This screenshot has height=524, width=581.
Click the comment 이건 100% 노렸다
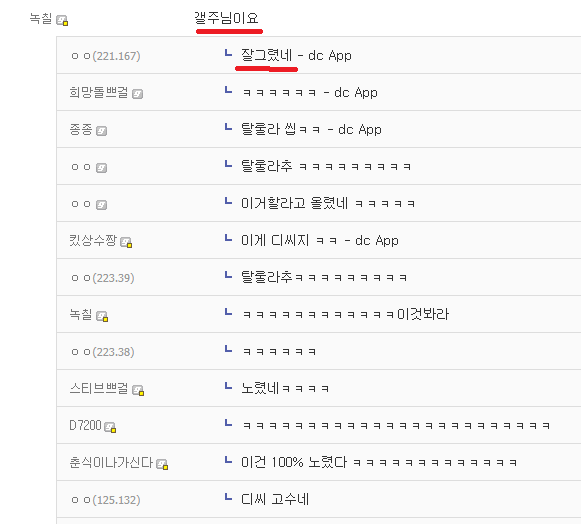[x=379, y=462]
